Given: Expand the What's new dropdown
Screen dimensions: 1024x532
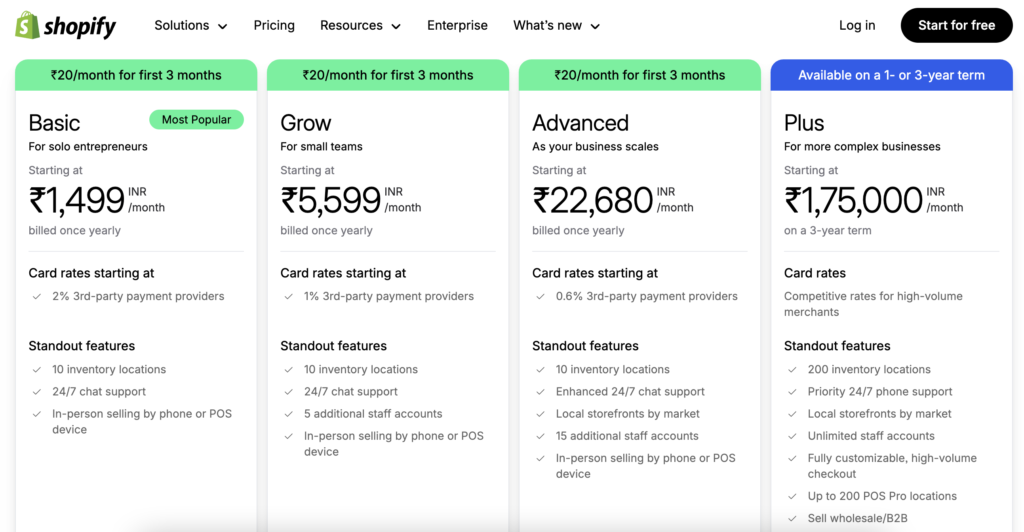Looking at the screenshot, I should tap(556, 25).
